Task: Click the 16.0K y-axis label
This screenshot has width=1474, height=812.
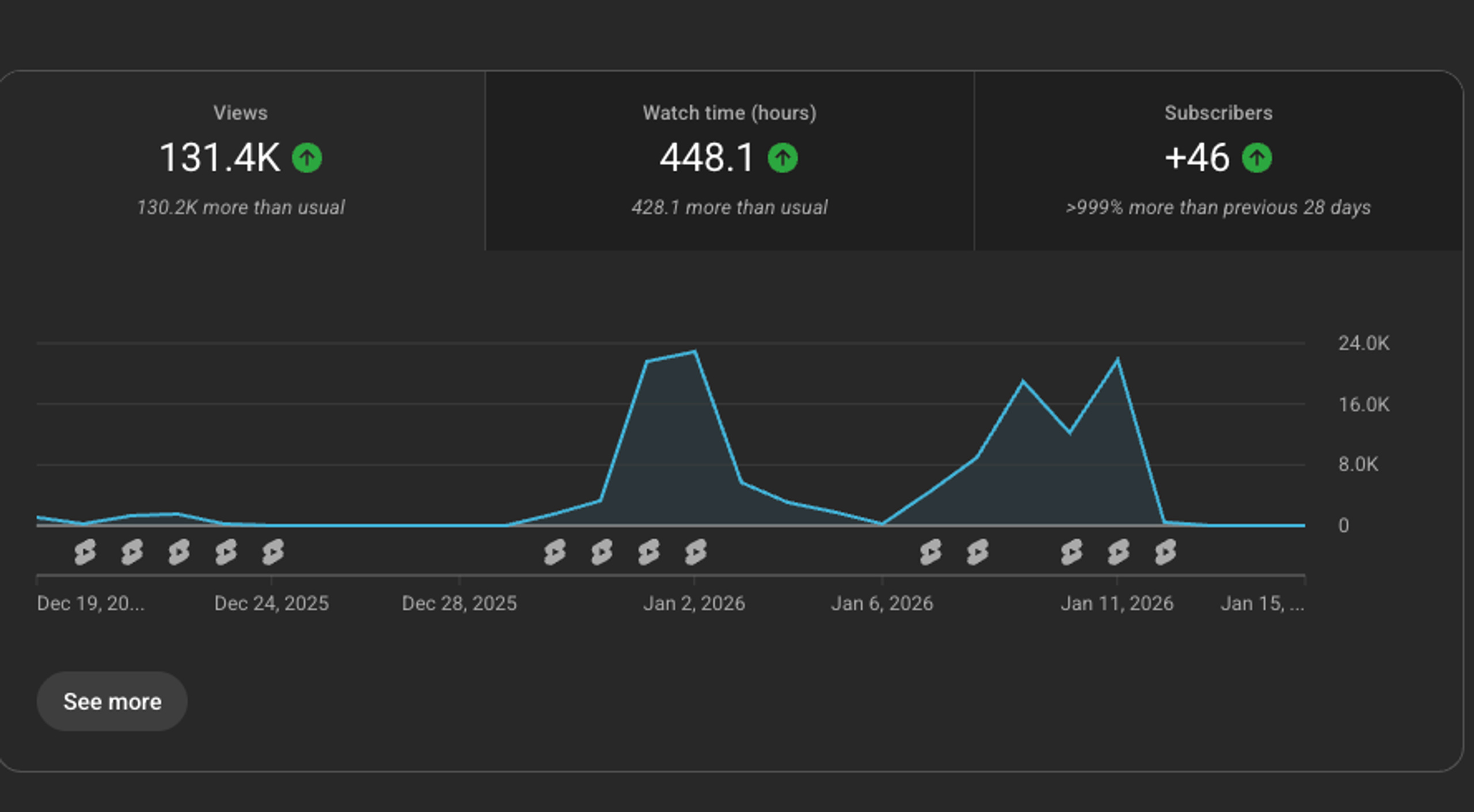Action: 1364,405
